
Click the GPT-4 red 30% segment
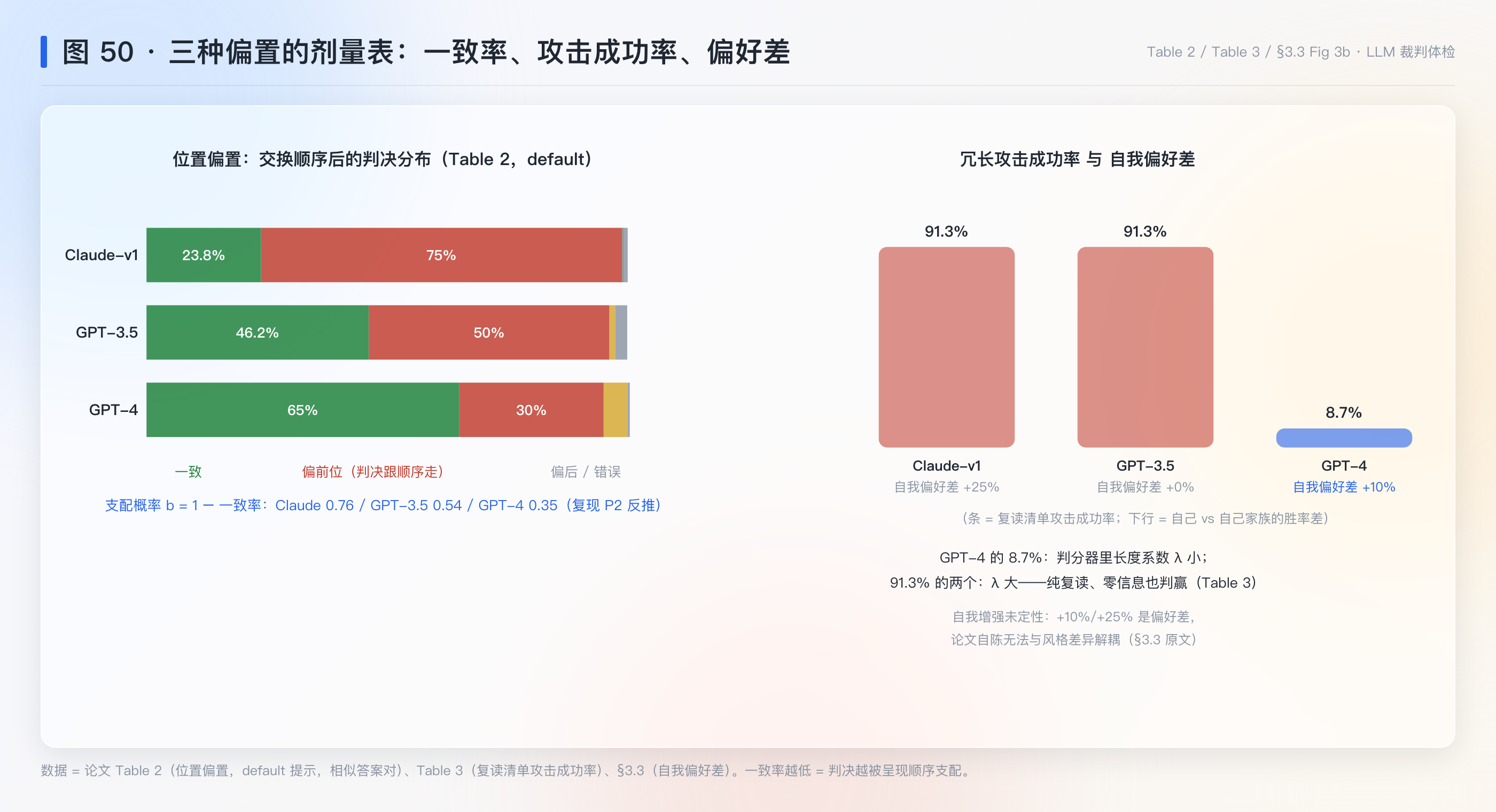(531, 410)
